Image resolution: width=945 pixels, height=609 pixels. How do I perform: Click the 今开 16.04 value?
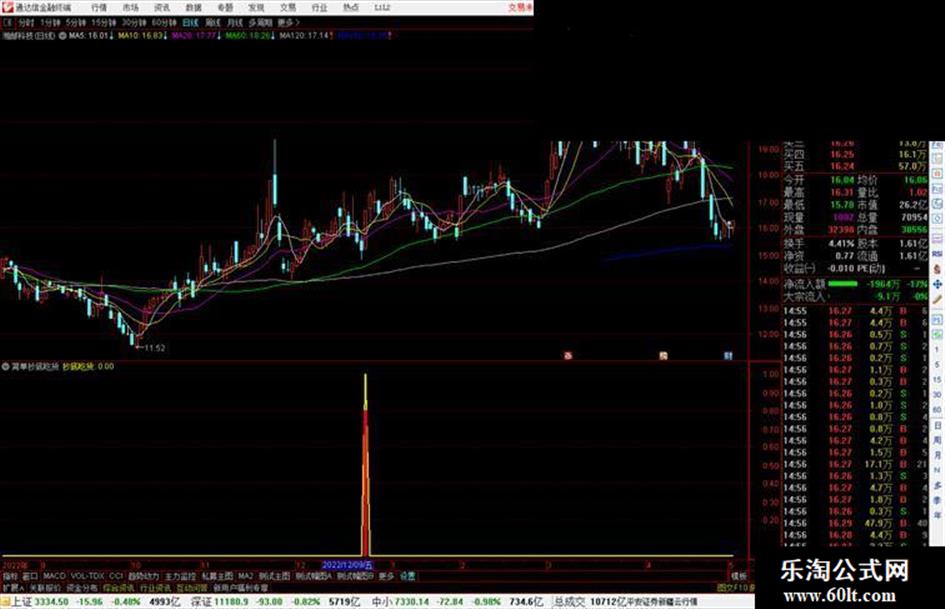[x=842, y=180]
